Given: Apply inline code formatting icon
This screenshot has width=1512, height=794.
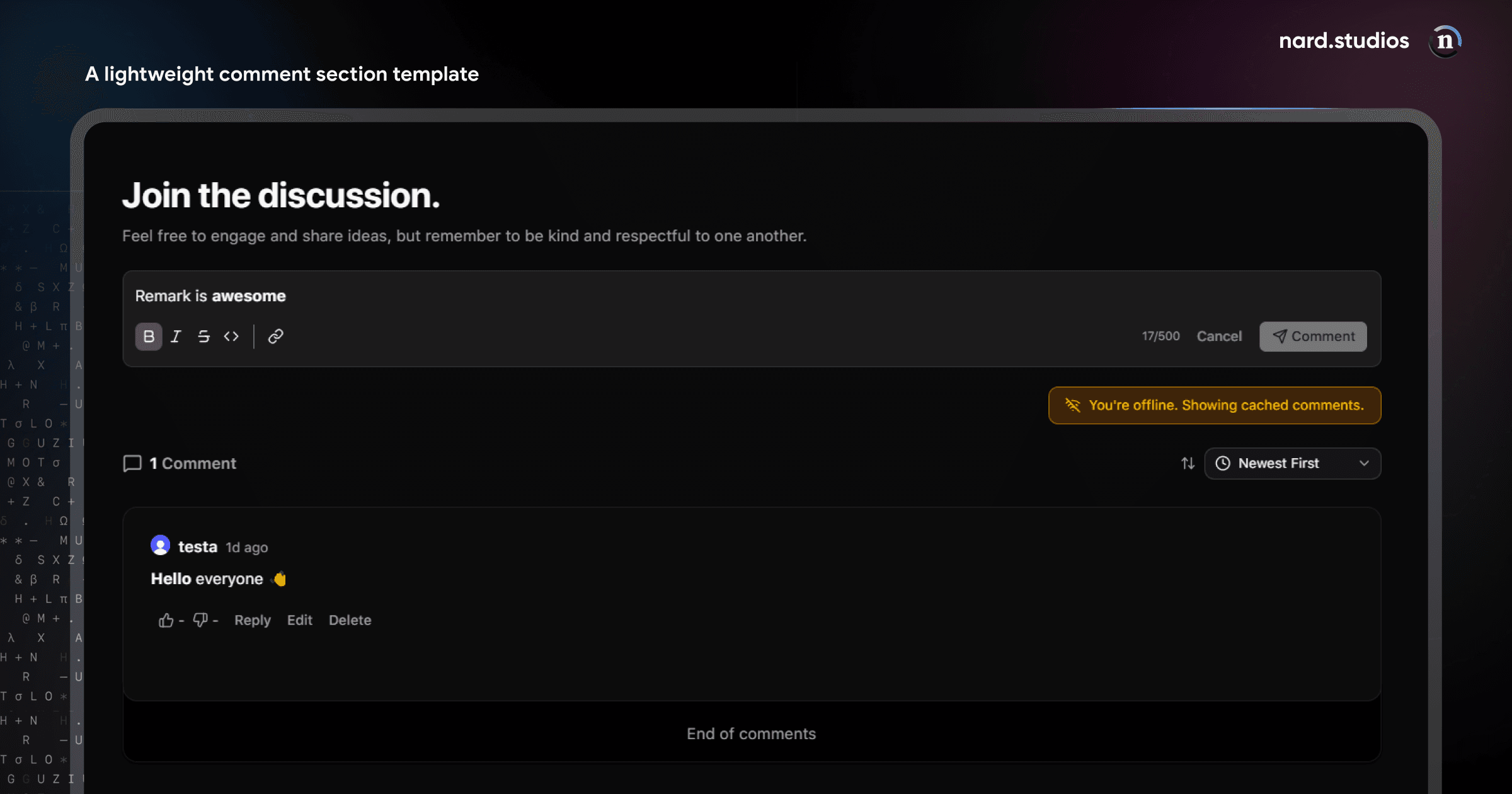Looking at the screenshot, I should 231,337.
